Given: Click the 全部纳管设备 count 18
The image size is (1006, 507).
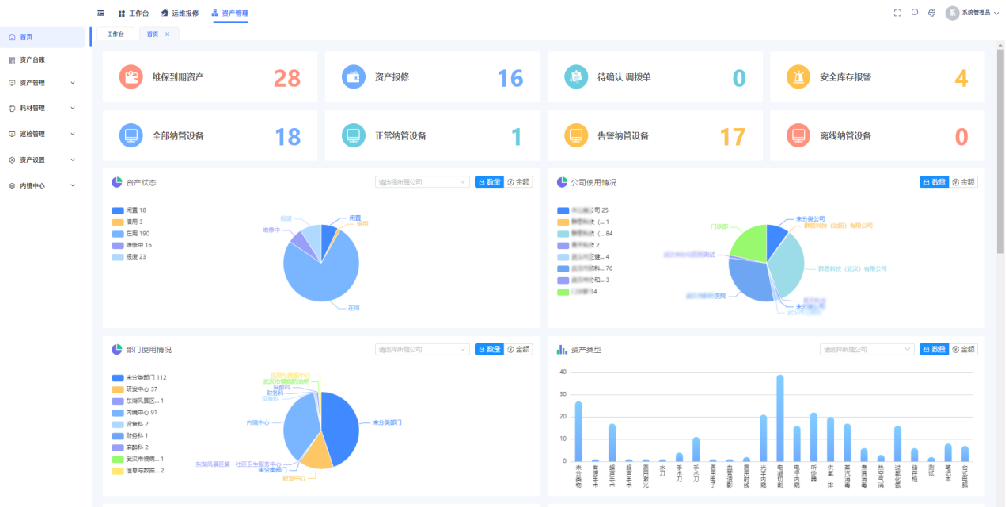Looking at the screenshot, I should coord(287,136).
